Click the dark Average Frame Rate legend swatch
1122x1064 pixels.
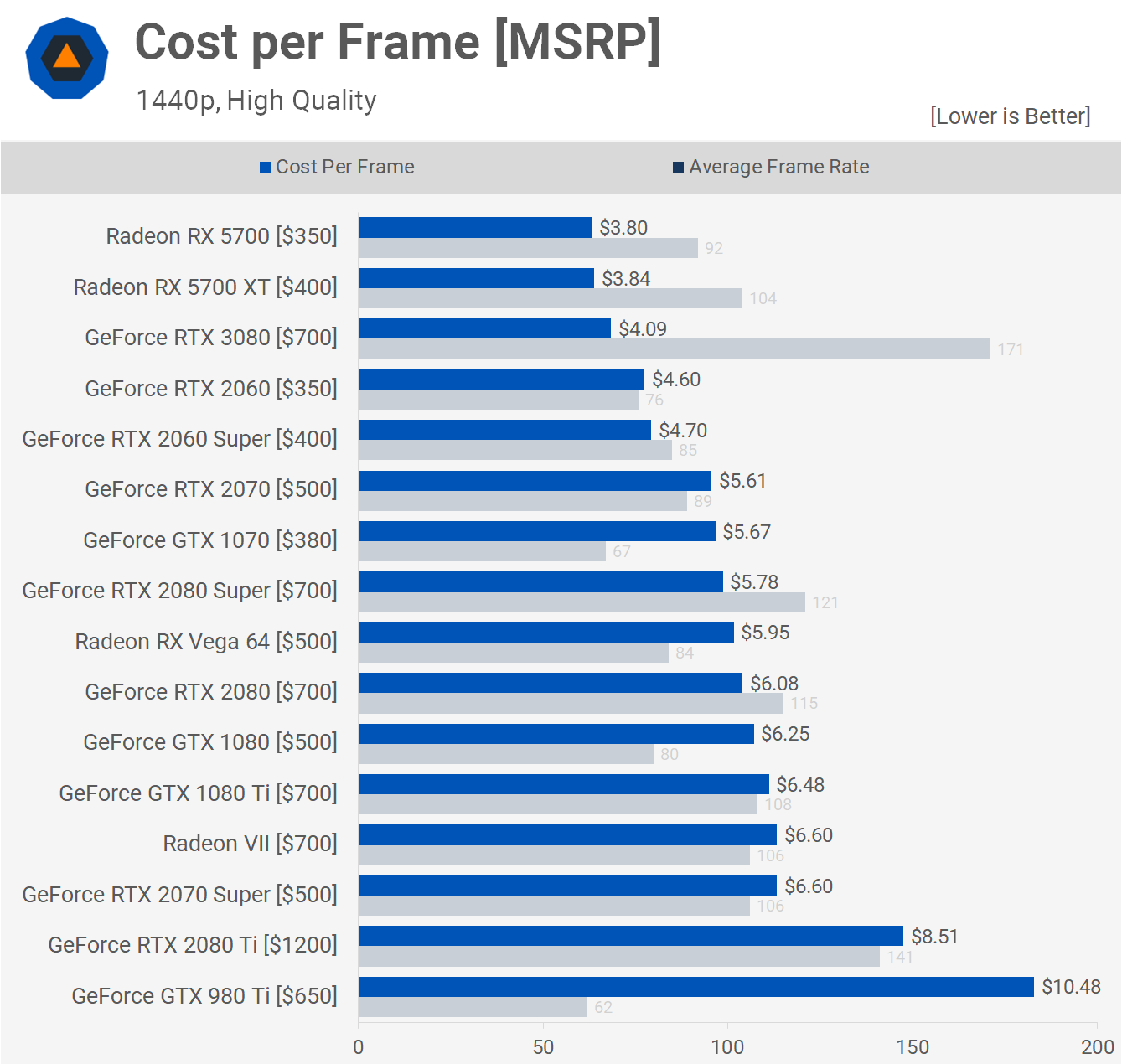678,168
